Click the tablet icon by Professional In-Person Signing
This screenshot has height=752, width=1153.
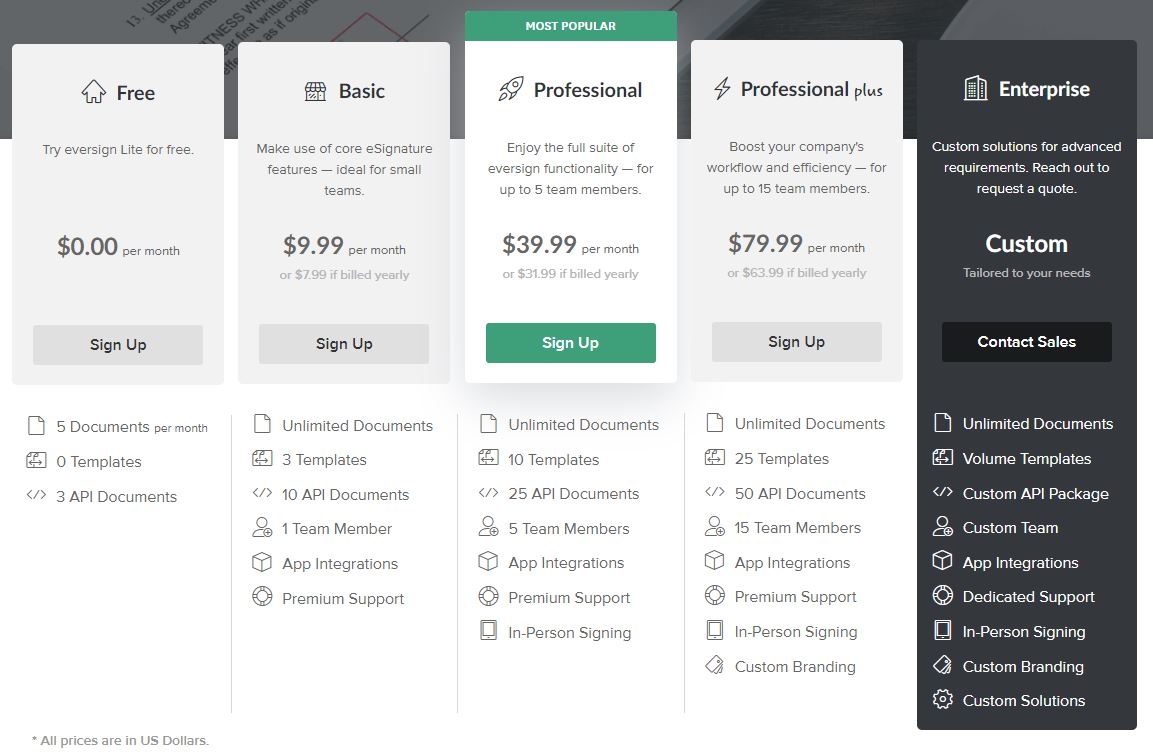click(488, 631)
